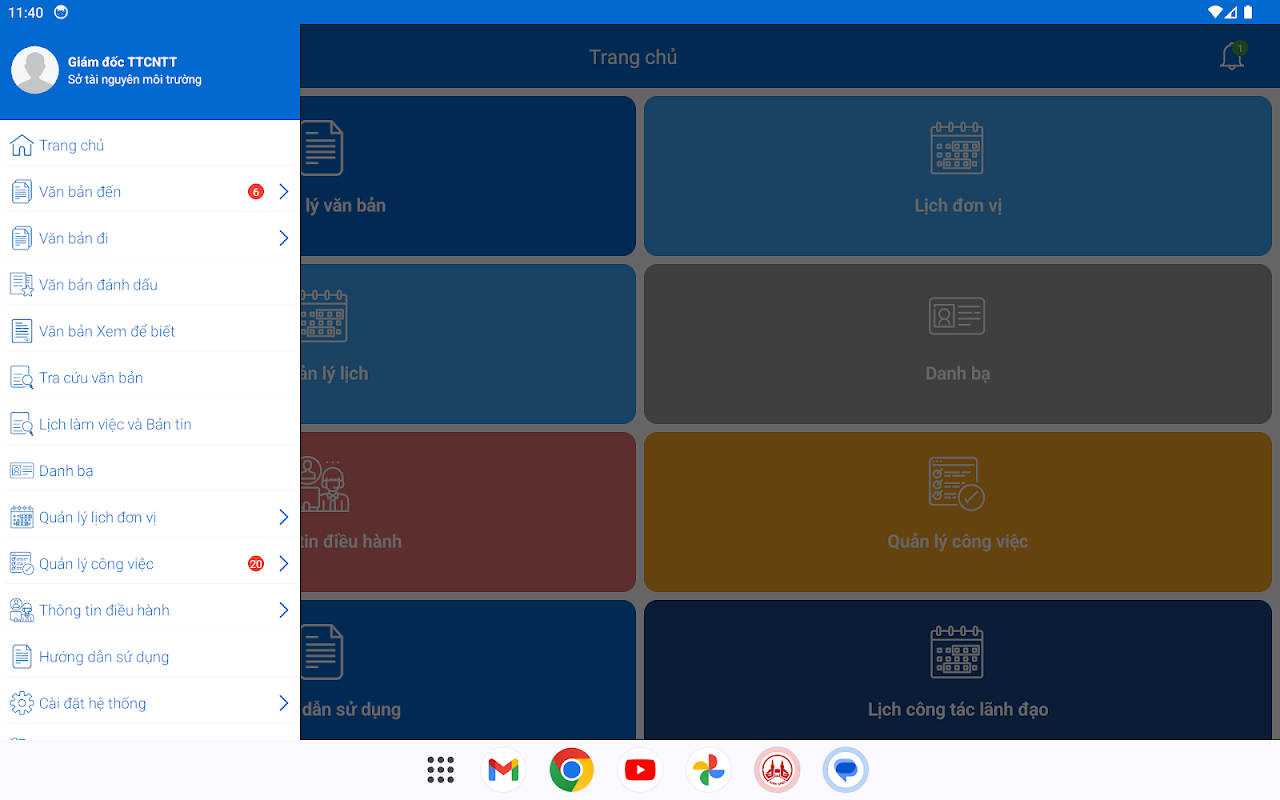Viewport: 1280px width, 800px height.
Task: Click the calendar icon on Lịch đơn vị tile
Action: tap(957, 148)
